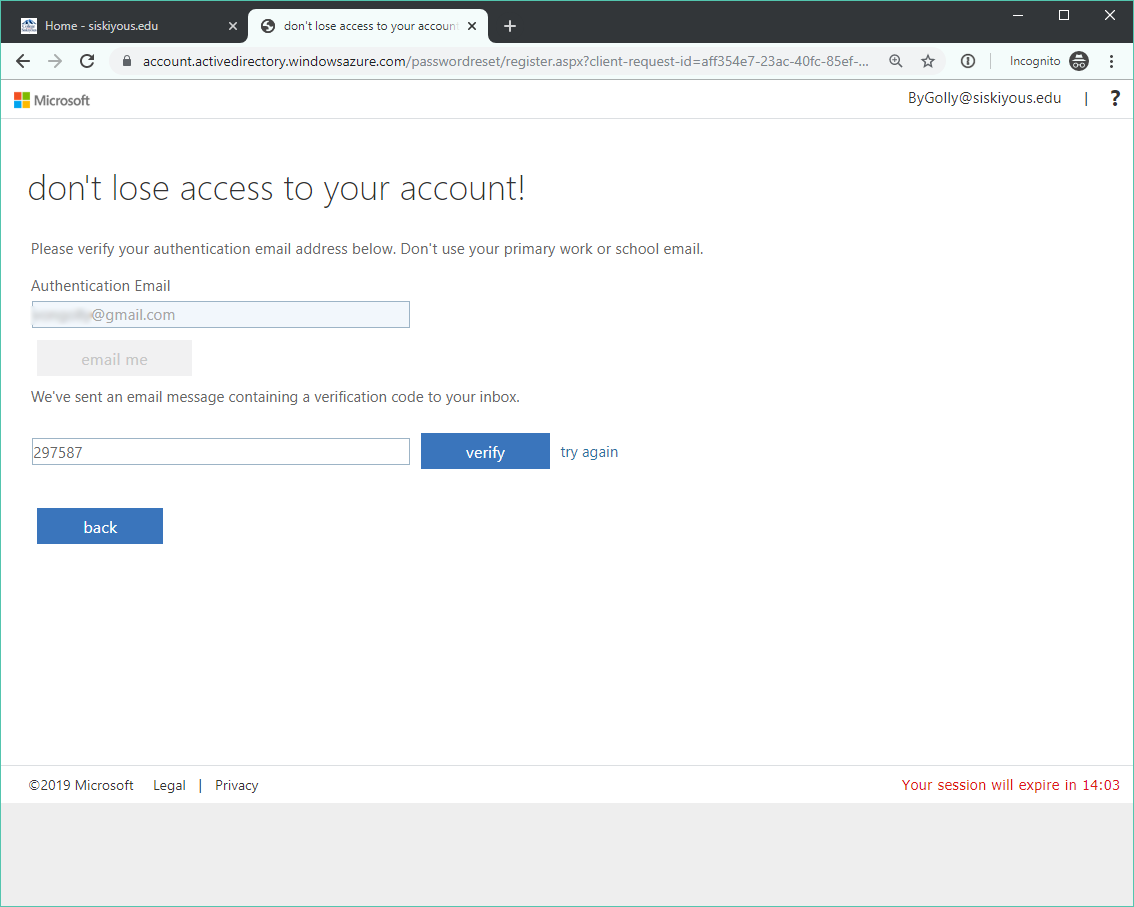Minimize the browser window

point(1018,15)
